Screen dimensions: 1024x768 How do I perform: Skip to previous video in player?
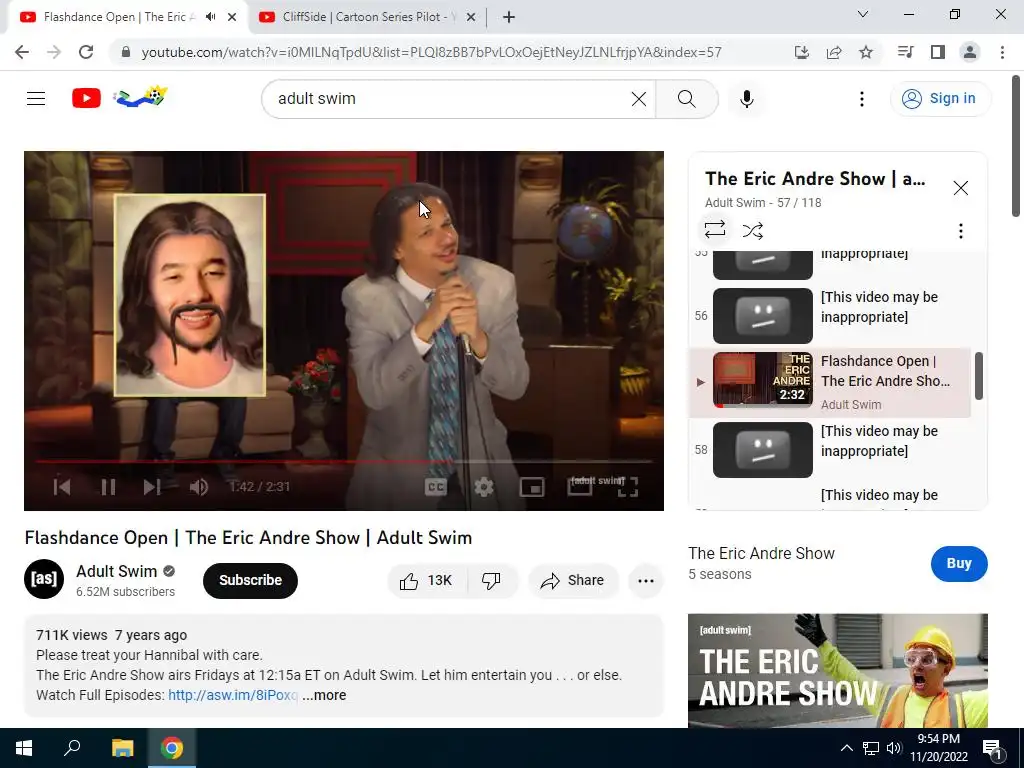coord(62,487)
